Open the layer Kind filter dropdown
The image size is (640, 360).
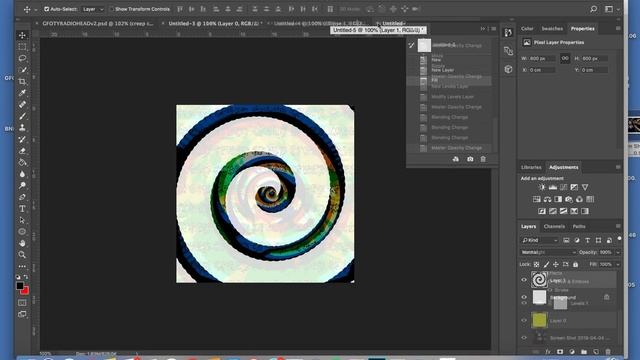540,240
